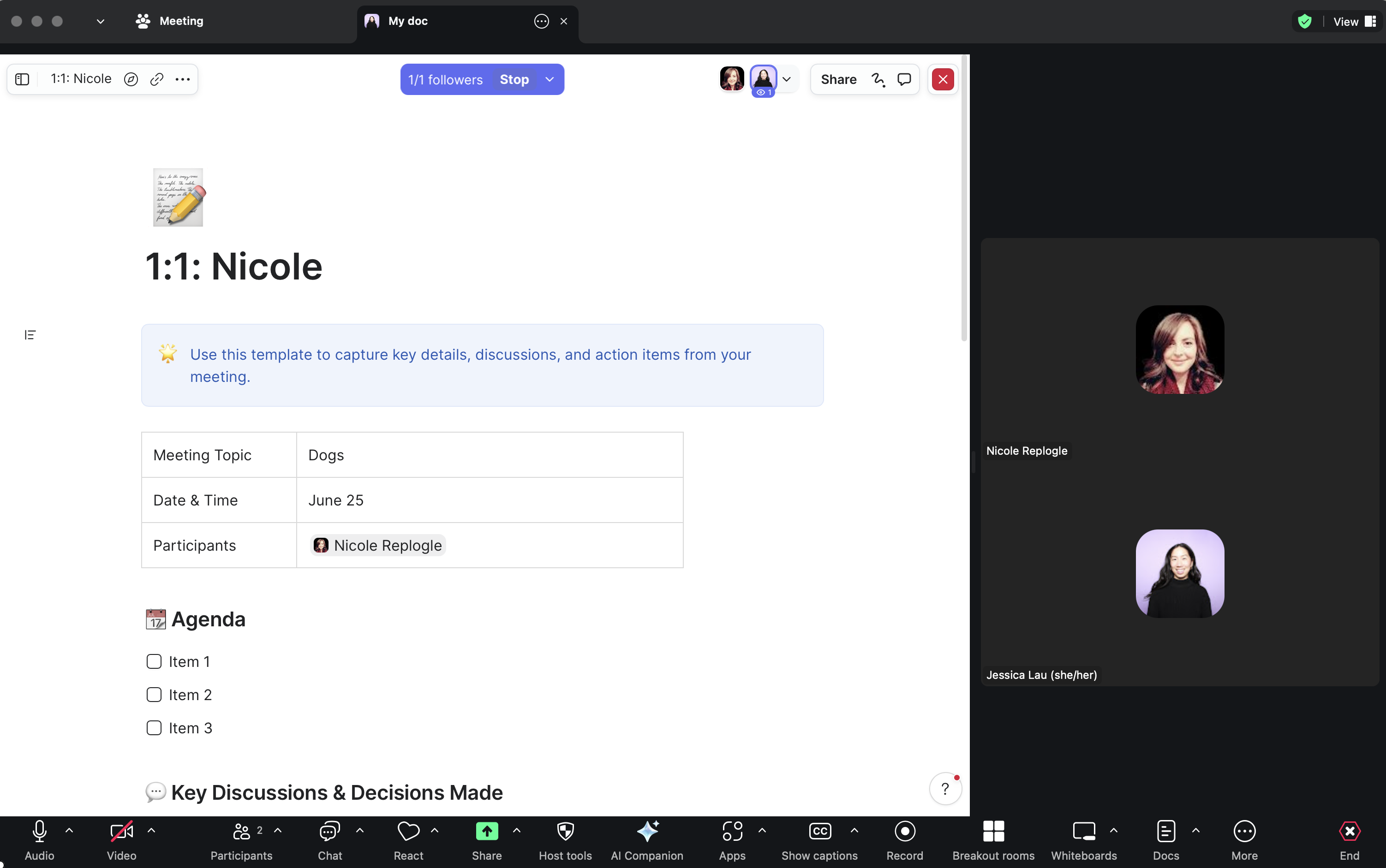Launch AI Companion sparkle icon
The height and width of the screenshot is (868, 1386).
click(x=647, y=840)
